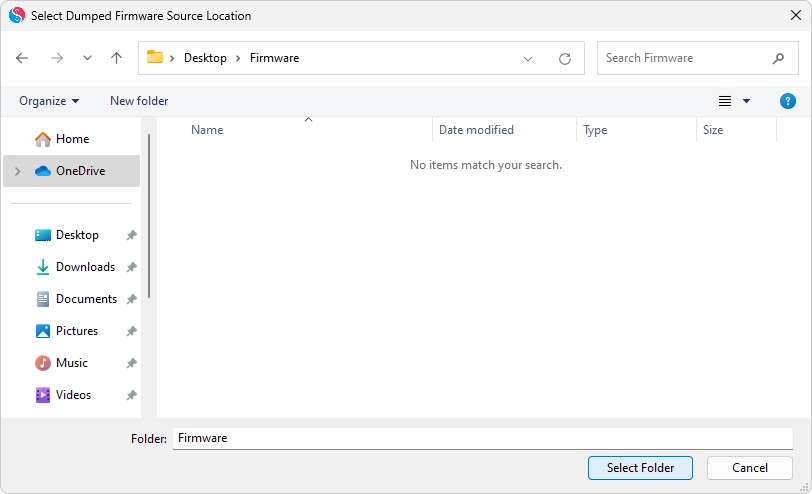Expand the address bar history dropdown
Viewport: 812px width, 494px height.
pos(528,59)
